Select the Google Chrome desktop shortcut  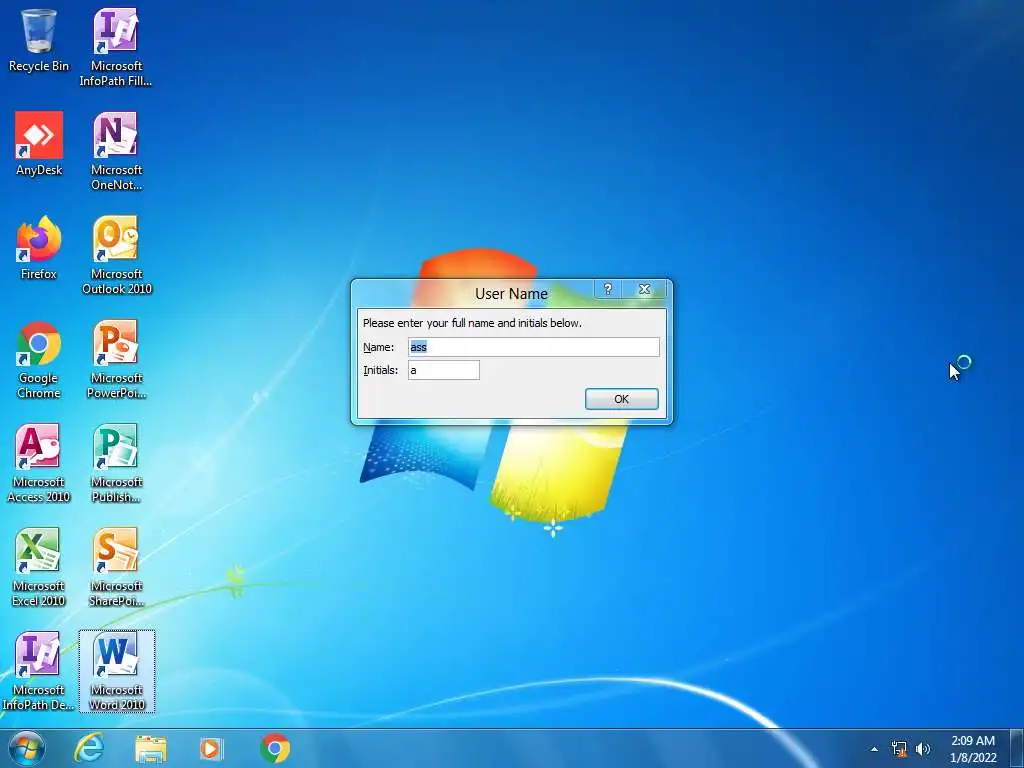(39, 359)
